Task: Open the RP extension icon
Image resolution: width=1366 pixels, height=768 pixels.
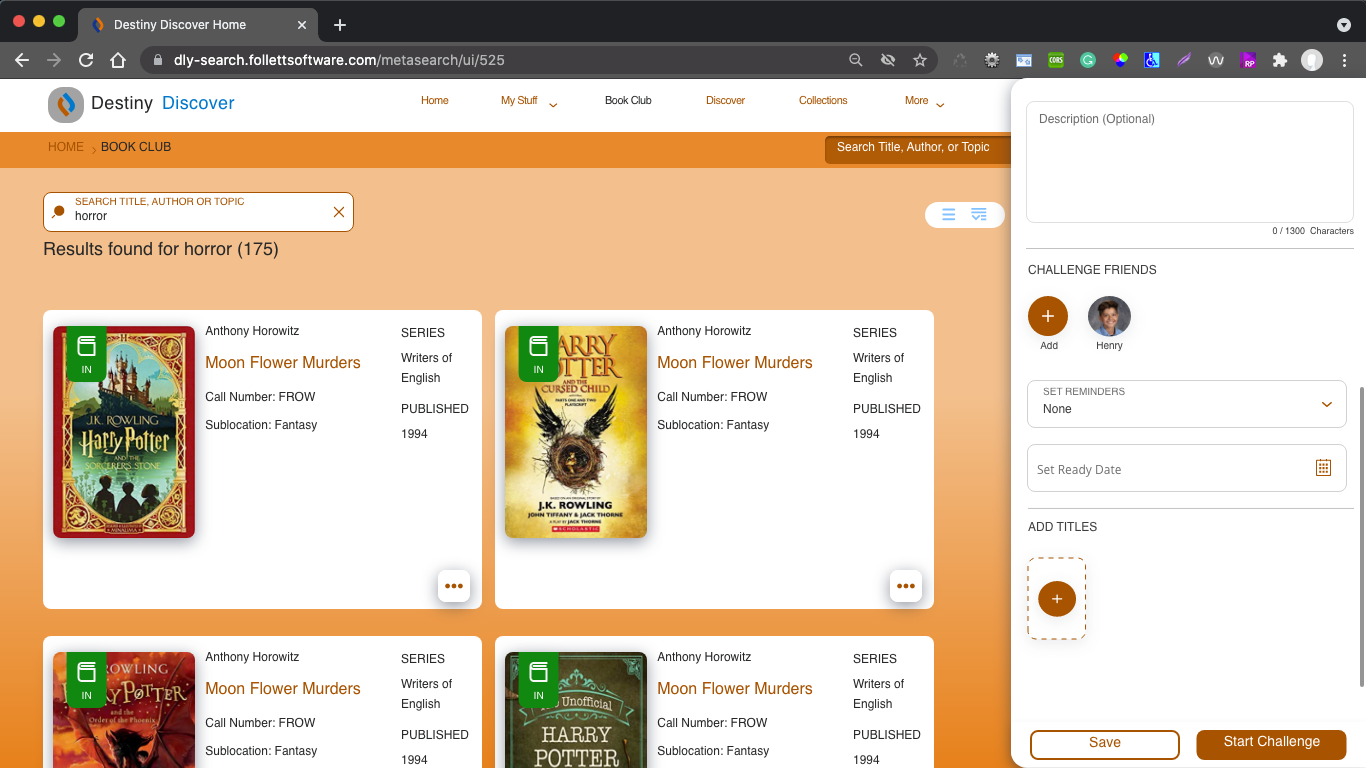Action: tap(1248, 60)
